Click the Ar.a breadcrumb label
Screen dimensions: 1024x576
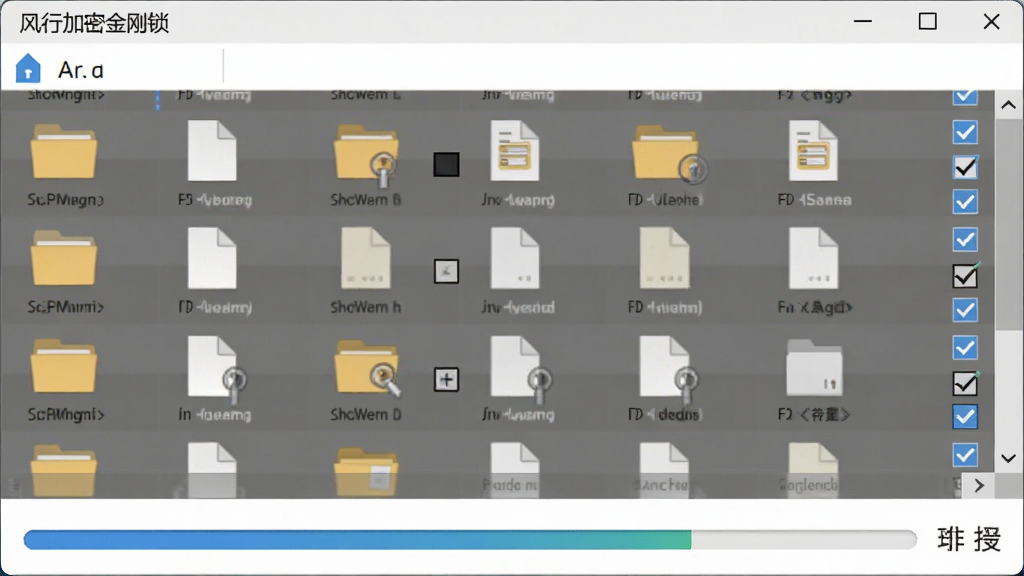tap(81, 70)
